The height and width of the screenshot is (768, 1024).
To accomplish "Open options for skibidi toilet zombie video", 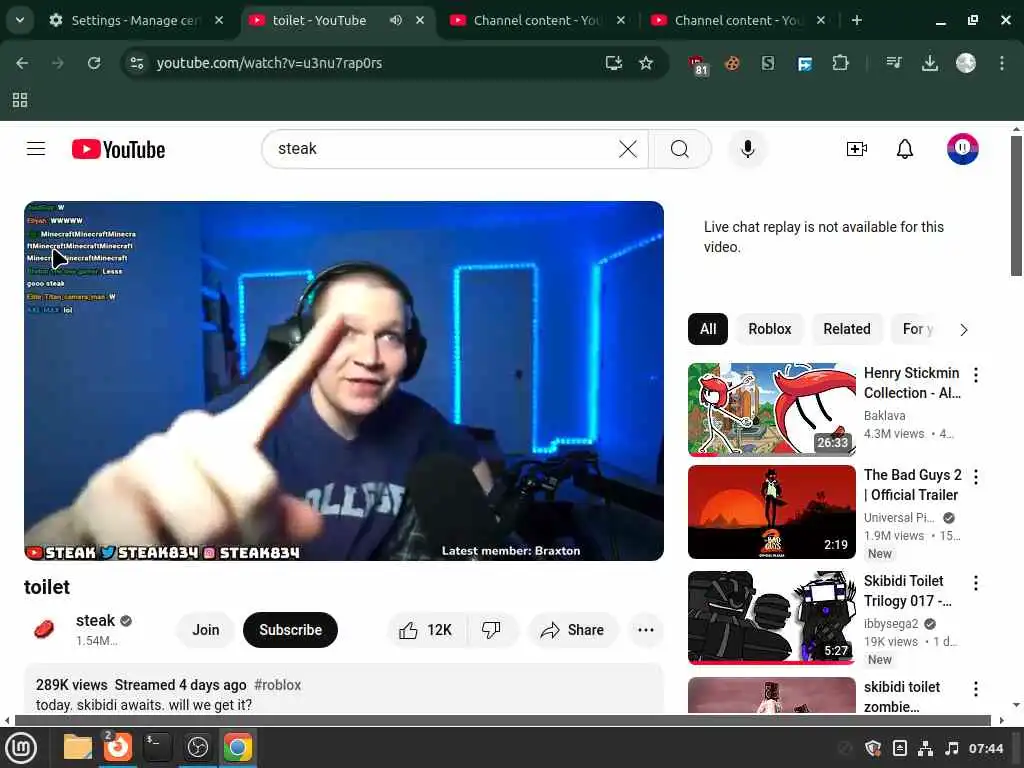I will pyautogui.click(x=976, y=689).
